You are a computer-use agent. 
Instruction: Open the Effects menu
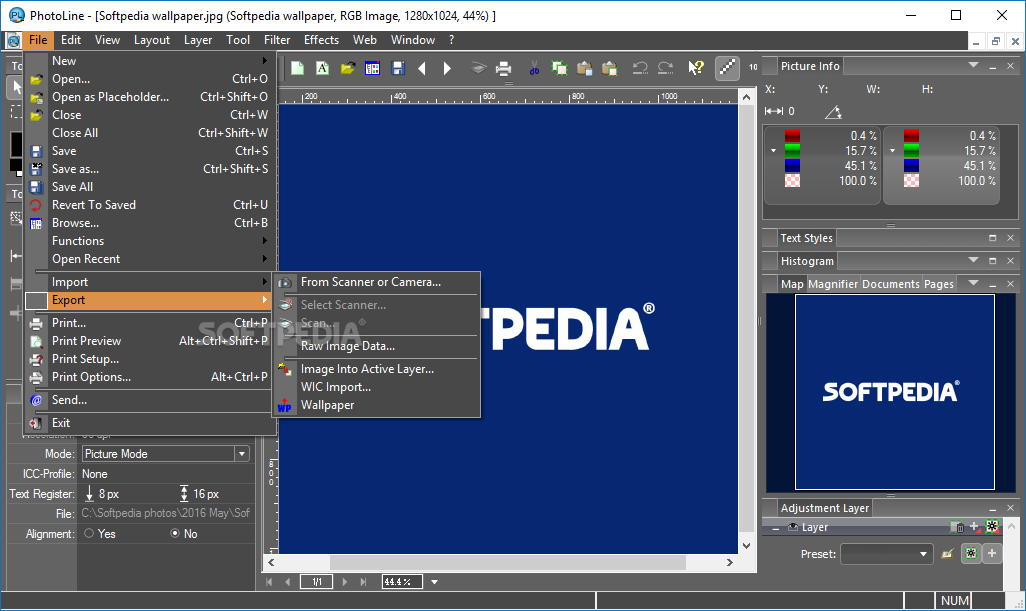click(x=321, y=40)
